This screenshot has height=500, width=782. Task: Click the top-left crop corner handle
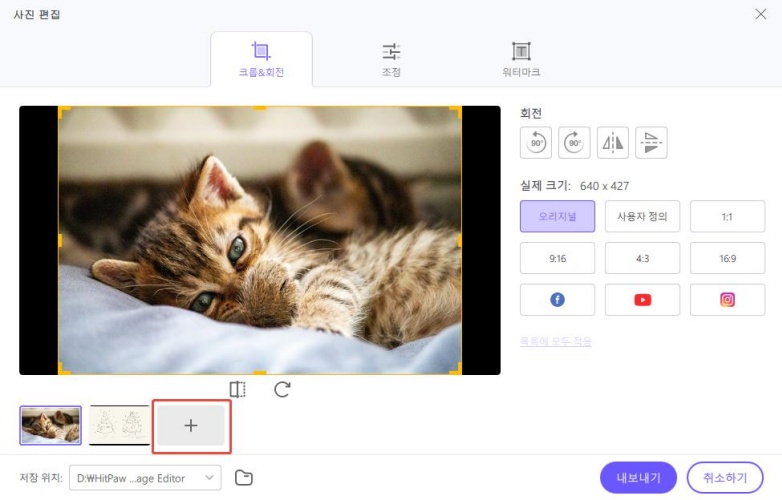(x=64, y=112)
